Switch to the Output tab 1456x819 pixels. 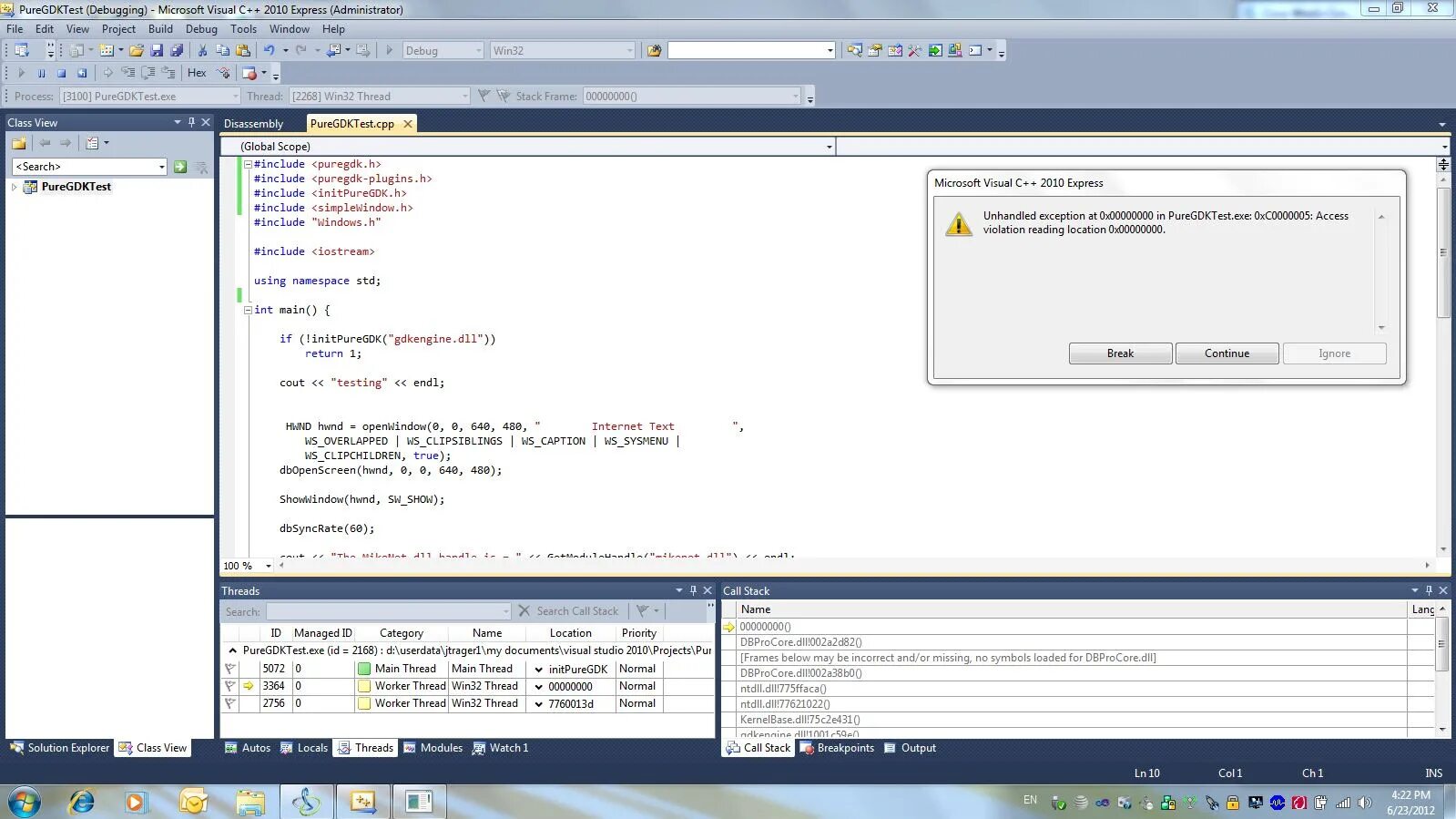click(x=910, y=748)
